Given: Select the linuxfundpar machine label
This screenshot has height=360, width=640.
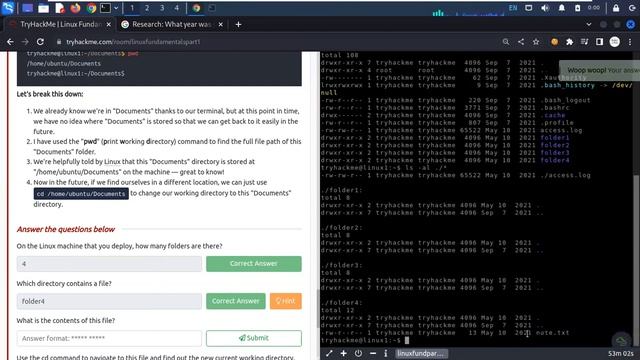Looking at the screenshot, I should (x=422, y=353).
